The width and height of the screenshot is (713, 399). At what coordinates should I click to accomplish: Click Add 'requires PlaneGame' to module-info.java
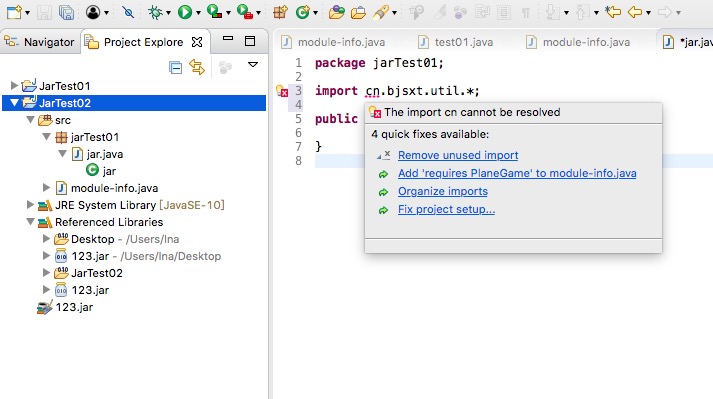(517, 173)
